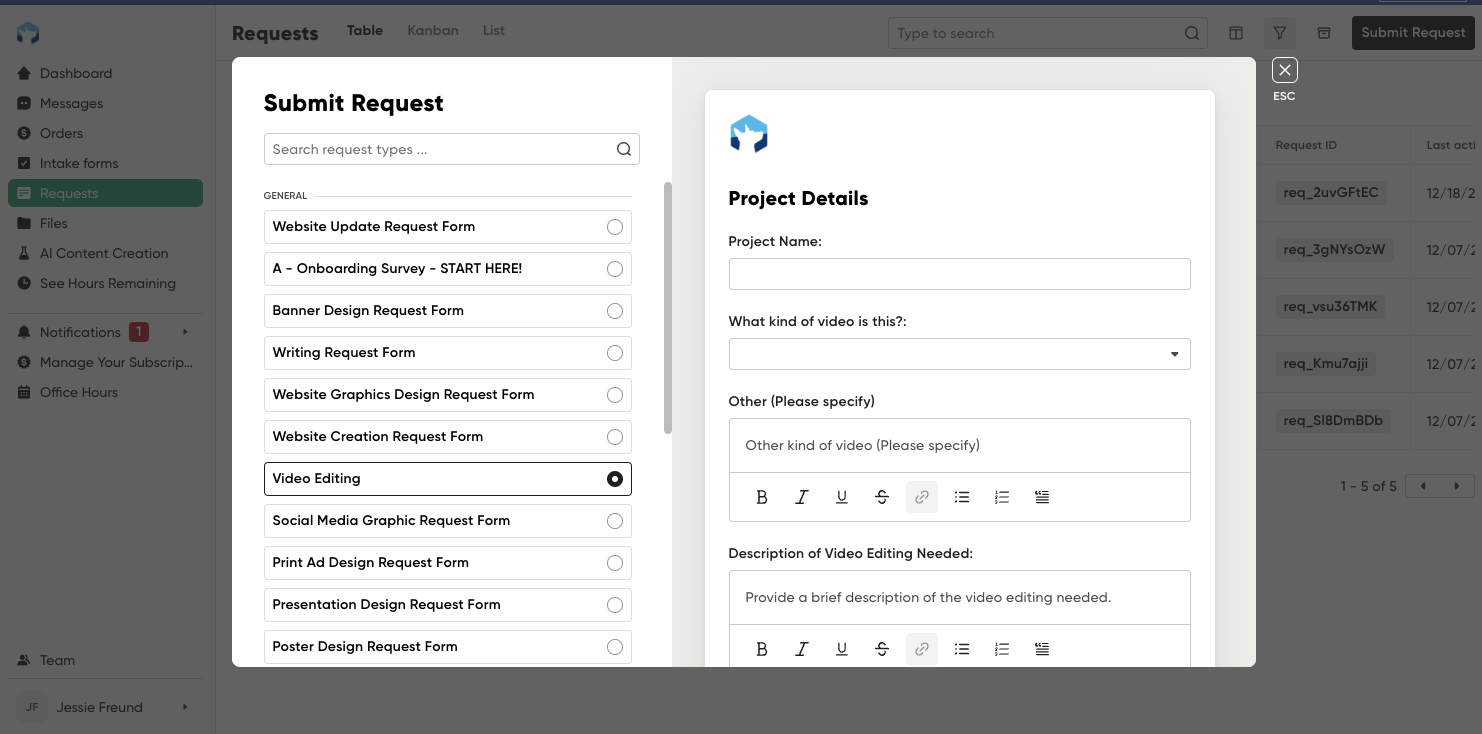Click Poster Design Request Form option
The image size is (1482, 734).
(448, 647)
